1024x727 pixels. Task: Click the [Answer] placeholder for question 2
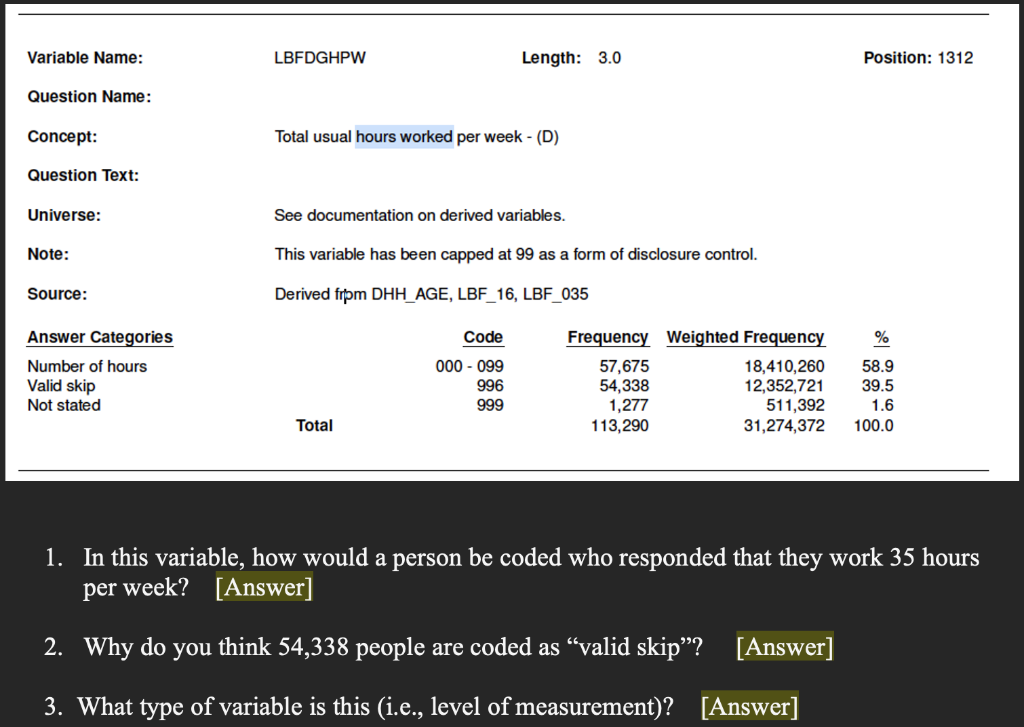[x=784, y=647]
